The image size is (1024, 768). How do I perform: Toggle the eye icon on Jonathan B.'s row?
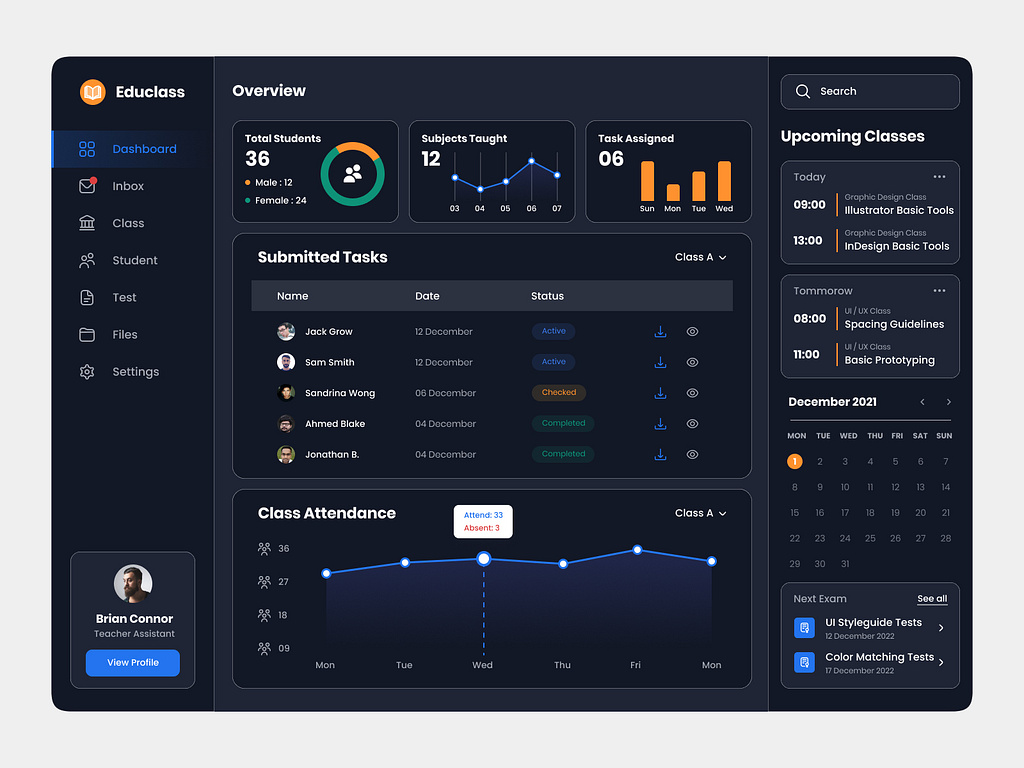(x=692, y=454)
